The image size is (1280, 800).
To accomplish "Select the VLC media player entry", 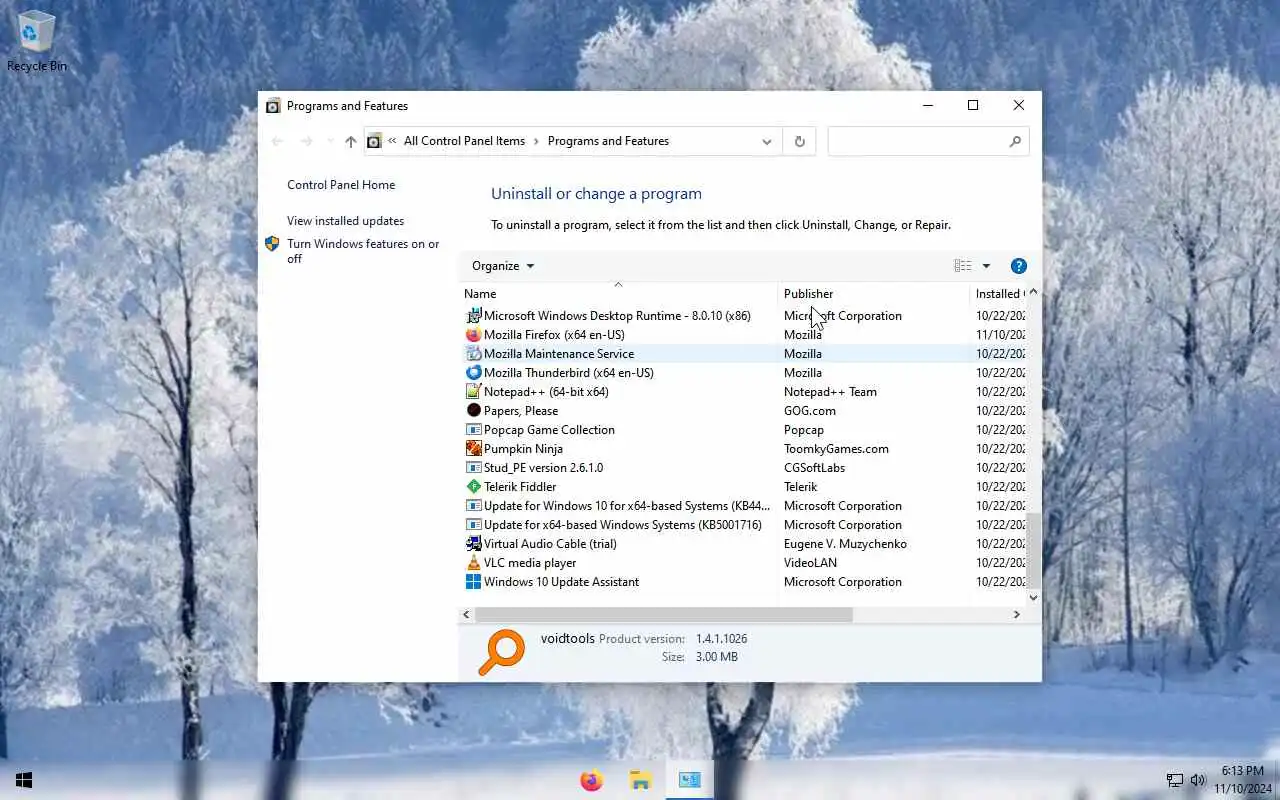I will (x=743, y=563).
